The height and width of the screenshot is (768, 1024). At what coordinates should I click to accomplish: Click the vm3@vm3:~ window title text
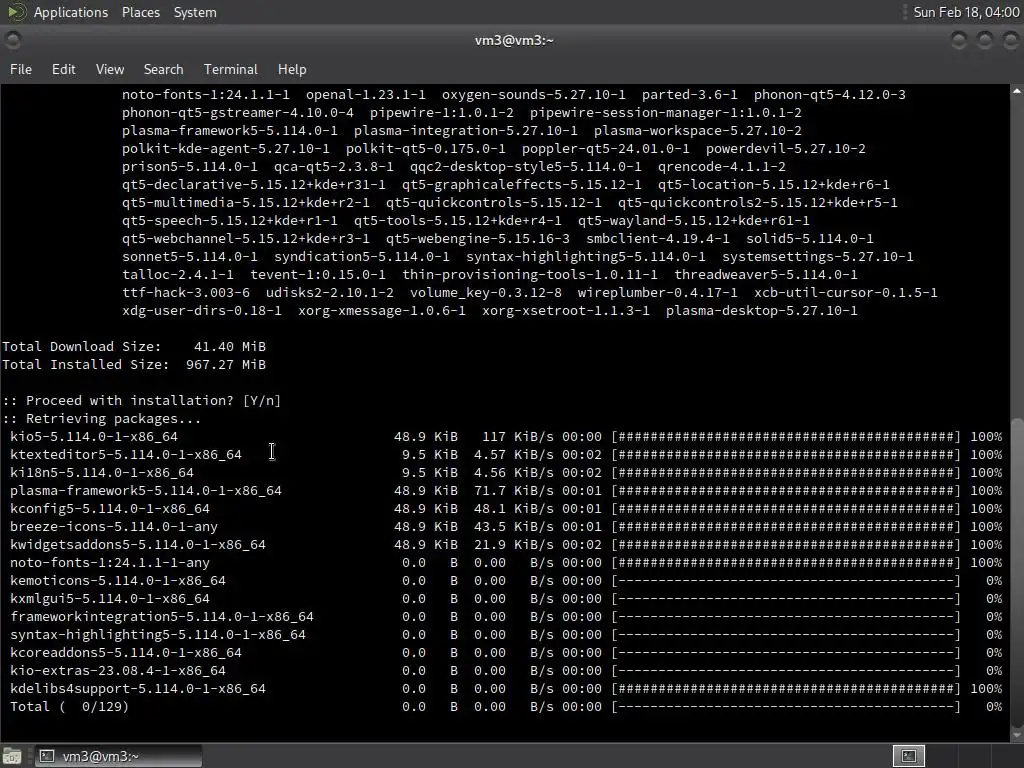coord(514,40)
